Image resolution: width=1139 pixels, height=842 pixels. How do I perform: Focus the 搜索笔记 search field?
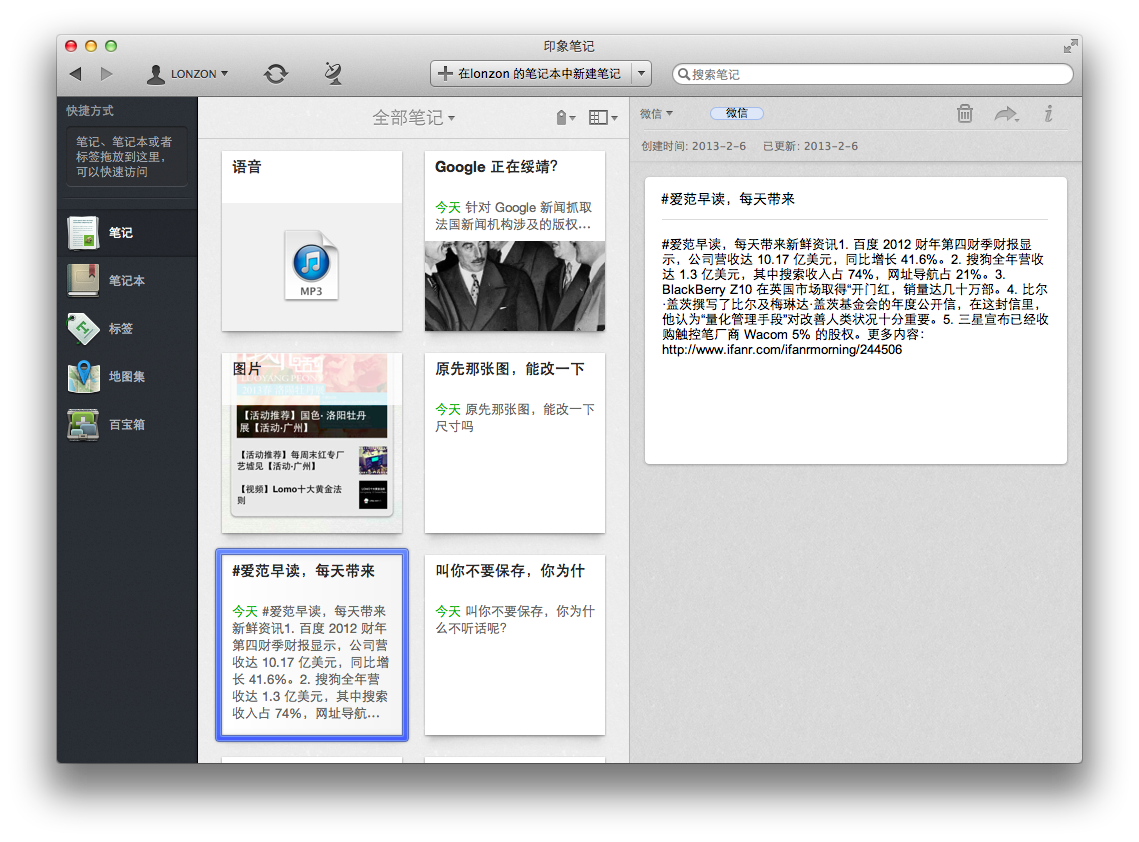[872, 74]
